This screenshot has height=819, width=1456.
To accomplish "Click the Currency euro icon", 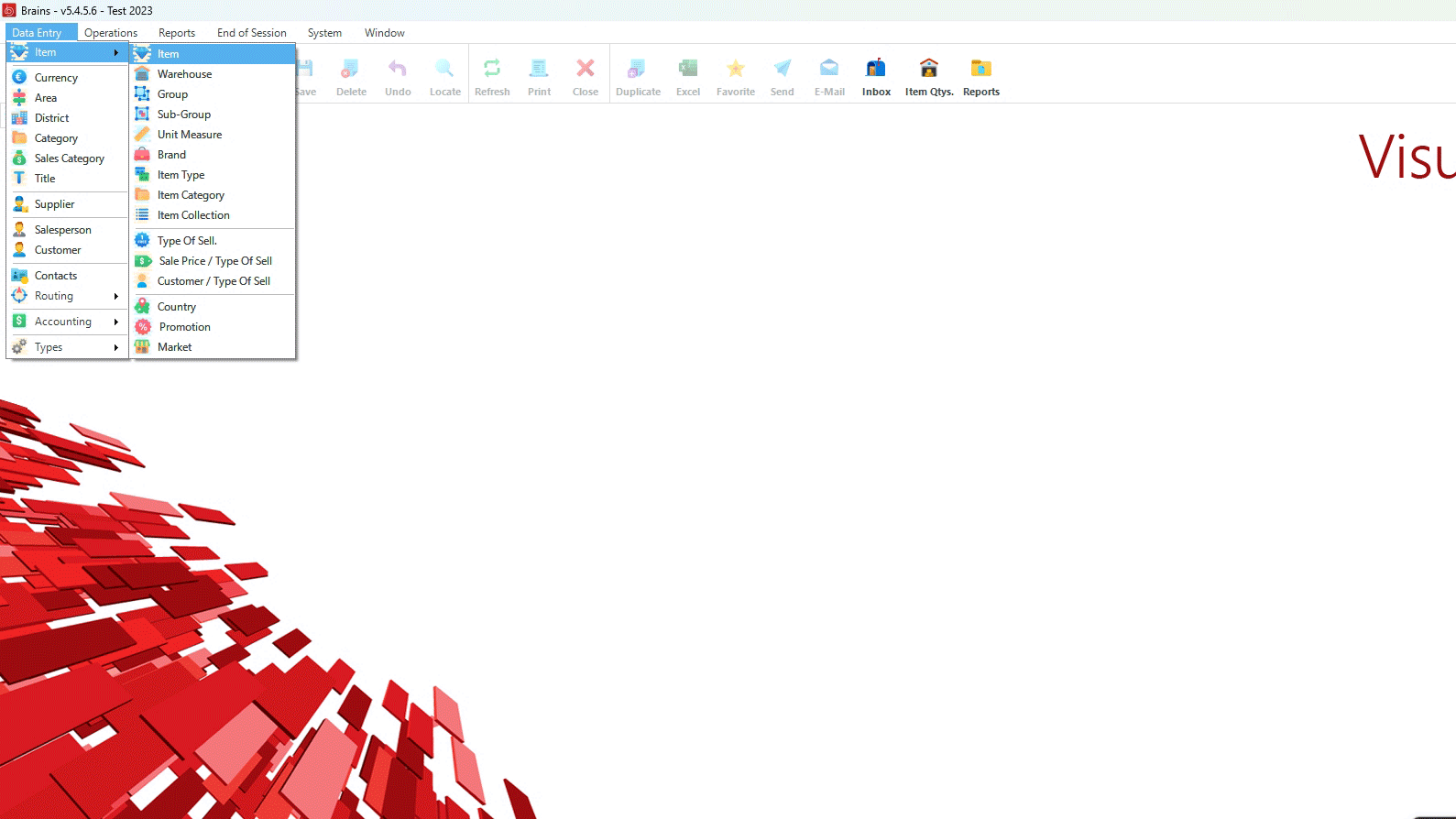I will (19, 78).
